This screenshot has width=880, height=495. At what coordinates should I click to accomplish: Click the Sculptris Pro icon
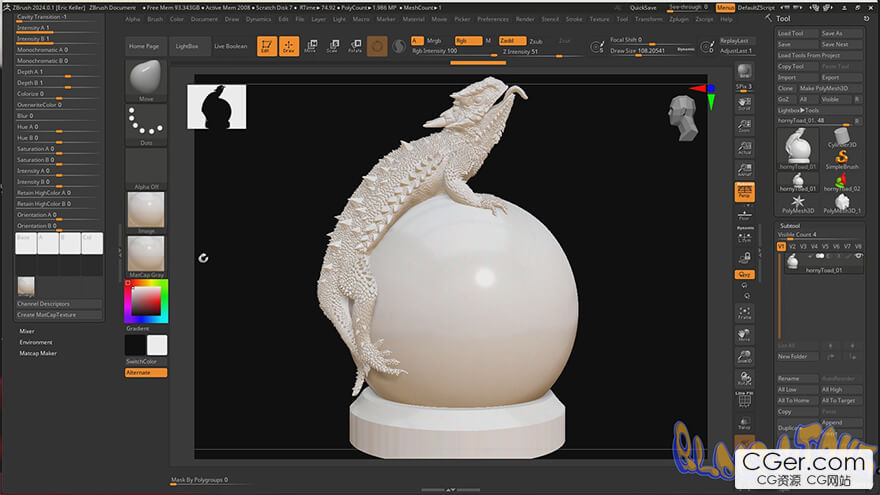pyautogui.click(x=398, y=46)
